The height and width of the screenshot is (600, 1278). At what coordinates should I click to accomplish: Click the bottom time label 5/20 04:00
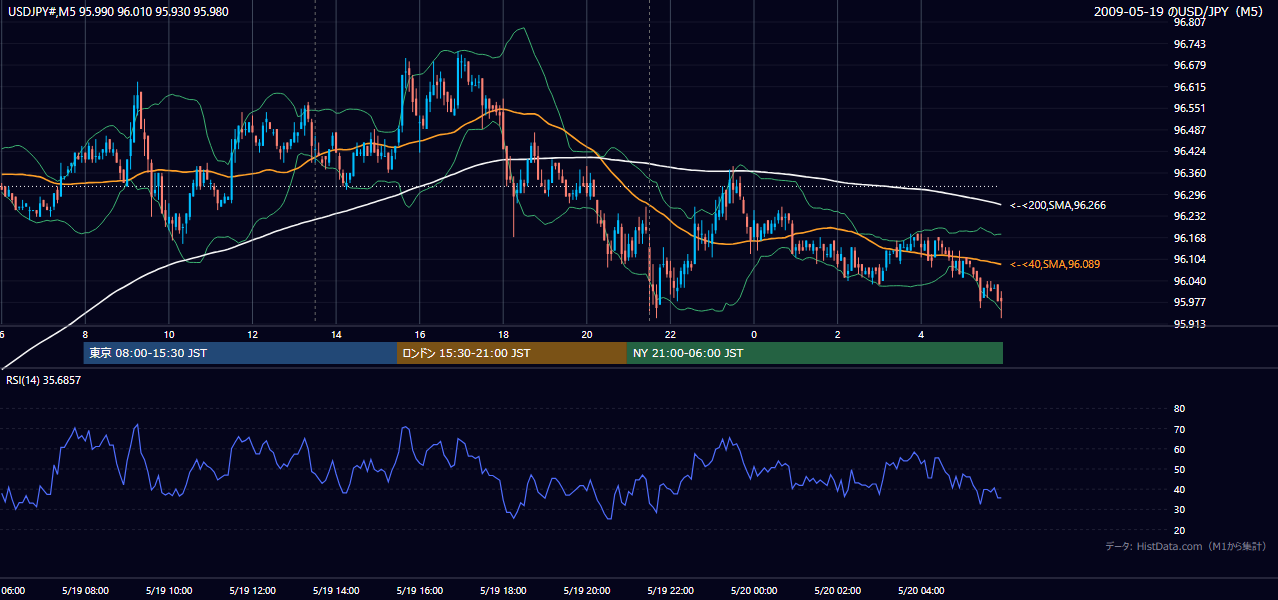[x=921, y=591]
